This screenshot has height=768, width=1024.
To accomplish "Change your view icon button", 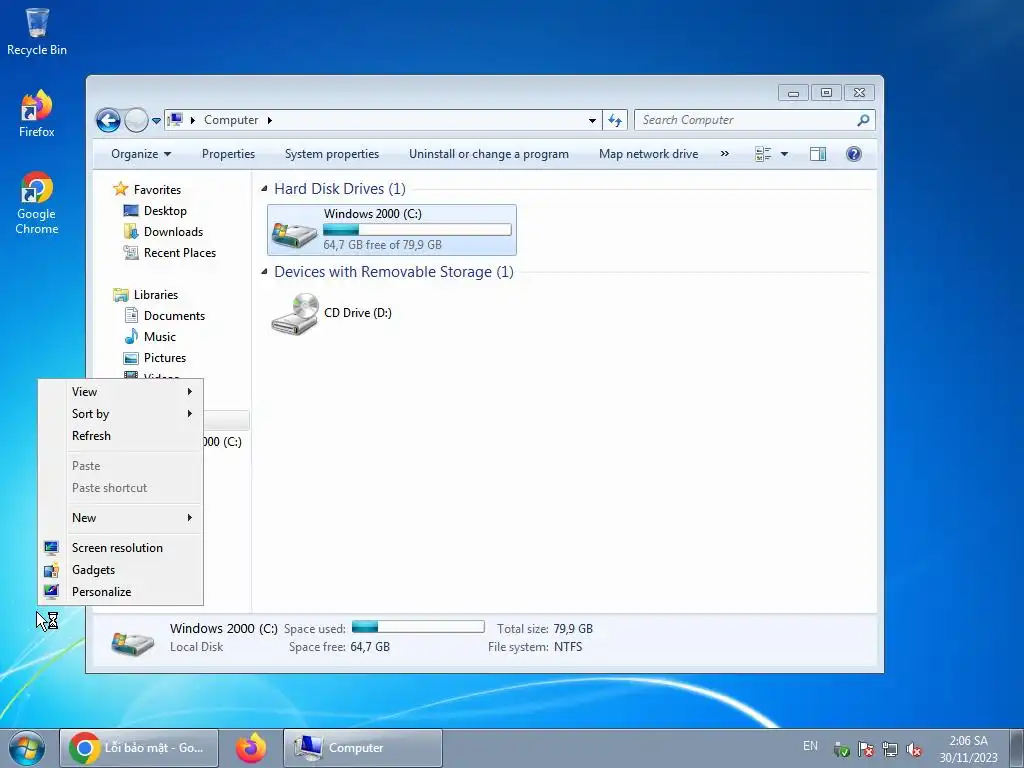I will click(x=763, y=154).
